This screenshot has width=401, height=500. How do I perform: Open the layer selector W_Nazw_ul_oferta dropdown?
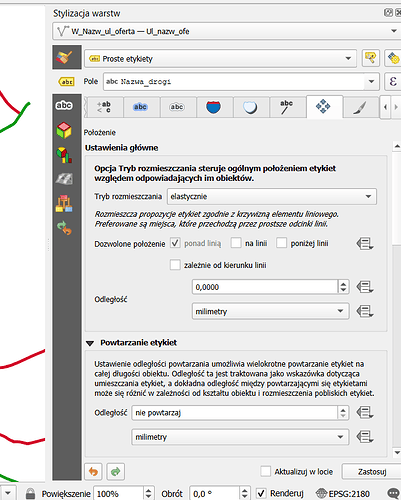pos(227,31)
